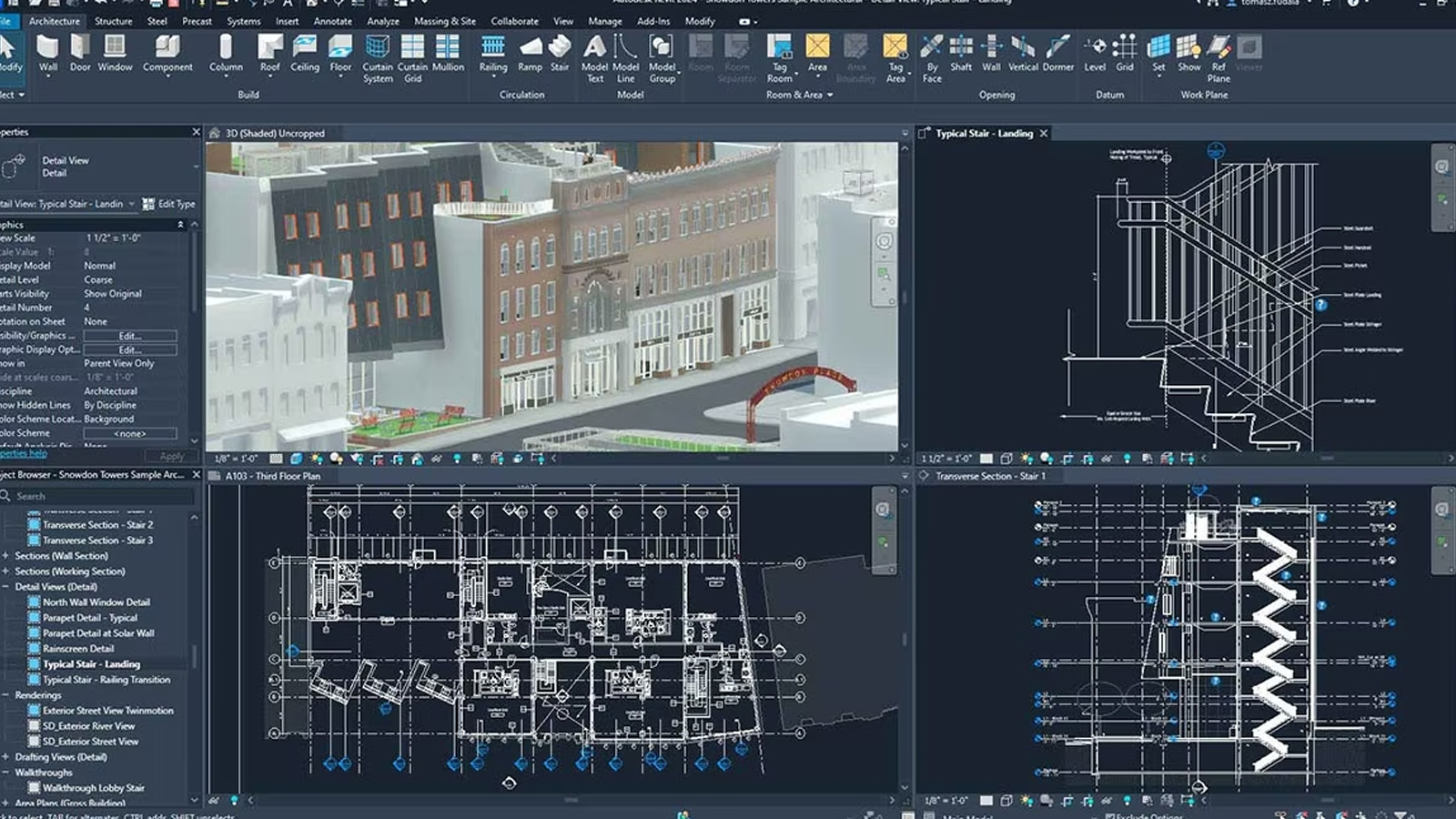Screen dimensions: 1456x819
Task: Select the Mullion tool
Action: click(x=448, y=54)
